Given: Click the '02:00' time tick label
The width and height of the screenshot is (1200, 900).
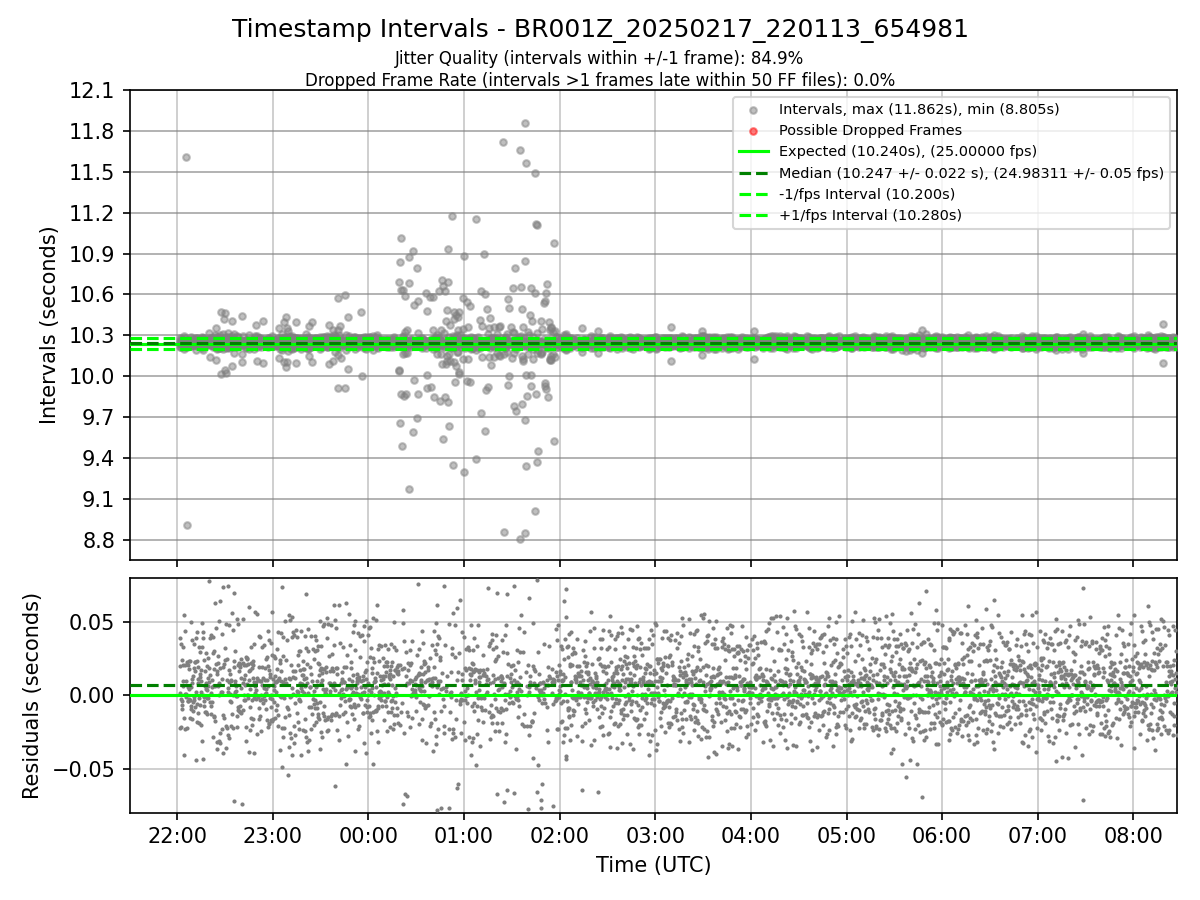Looking at the screenshot, I should tap(559, 836).
